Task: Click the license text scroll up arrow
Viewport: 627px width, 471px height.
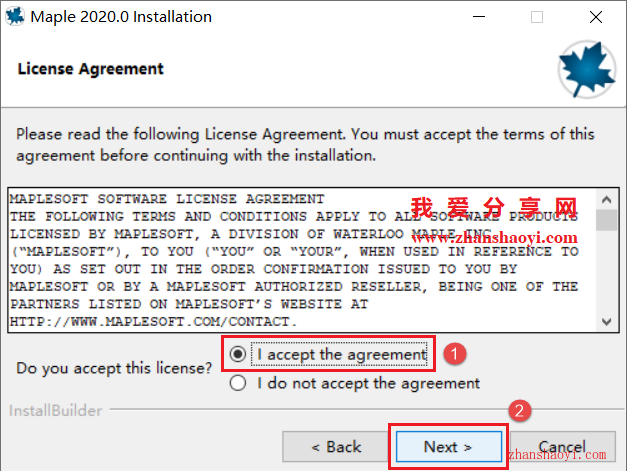Action: [606, 200]
